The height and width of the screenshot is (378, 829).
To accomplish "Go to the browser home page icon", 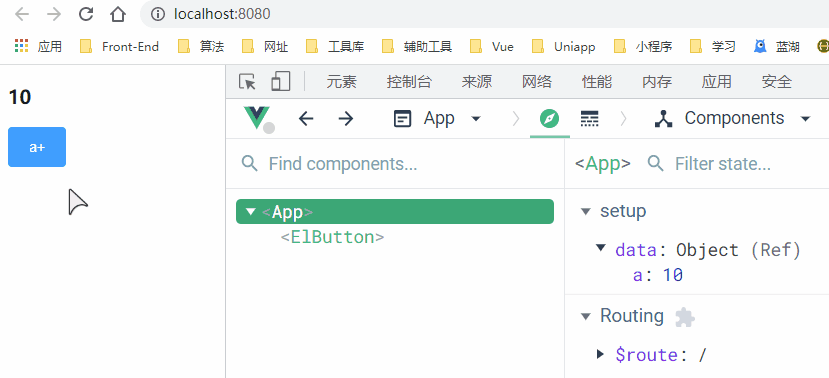I will tap(117, 14).
